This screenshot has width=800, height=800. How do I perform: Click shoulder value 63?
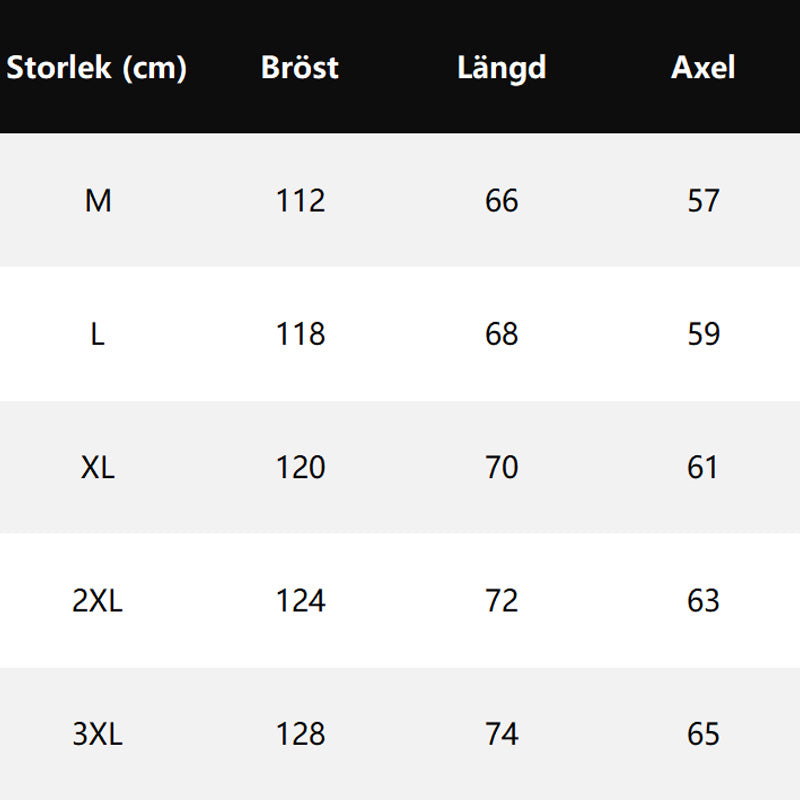[x=704, y=601]
